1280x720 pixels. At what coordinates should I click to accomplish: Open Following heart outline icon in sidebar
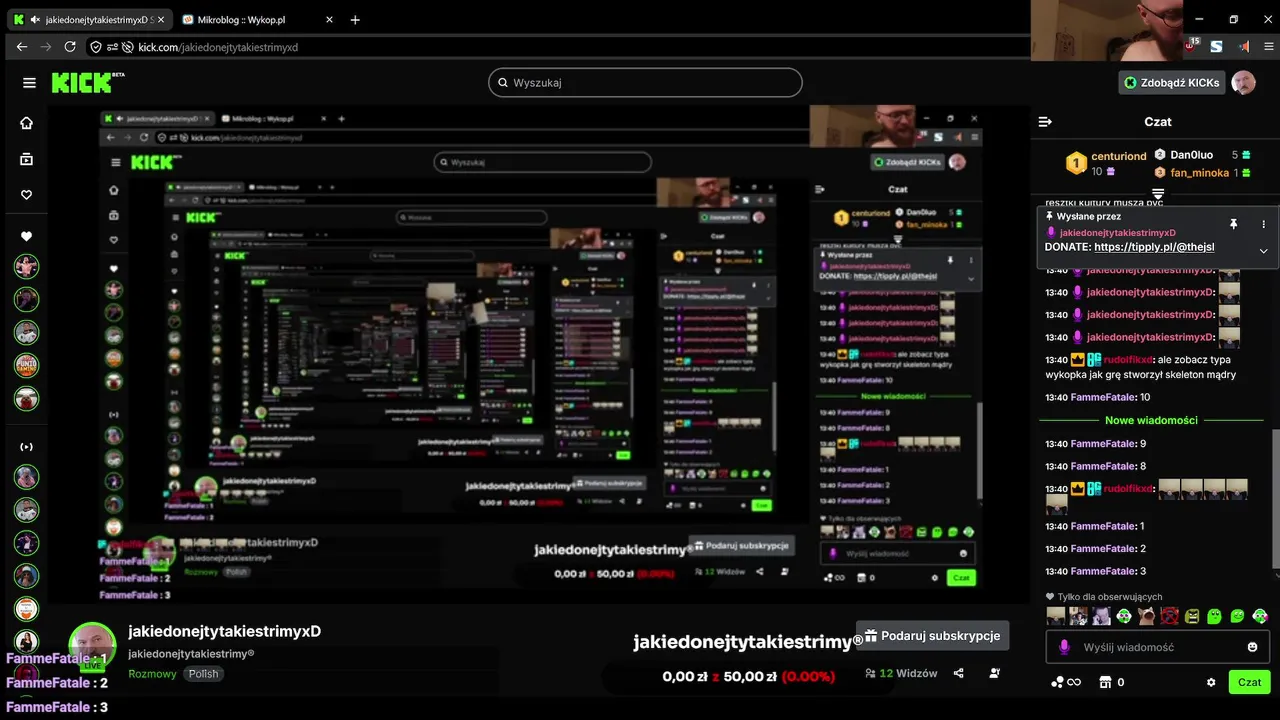27,195
